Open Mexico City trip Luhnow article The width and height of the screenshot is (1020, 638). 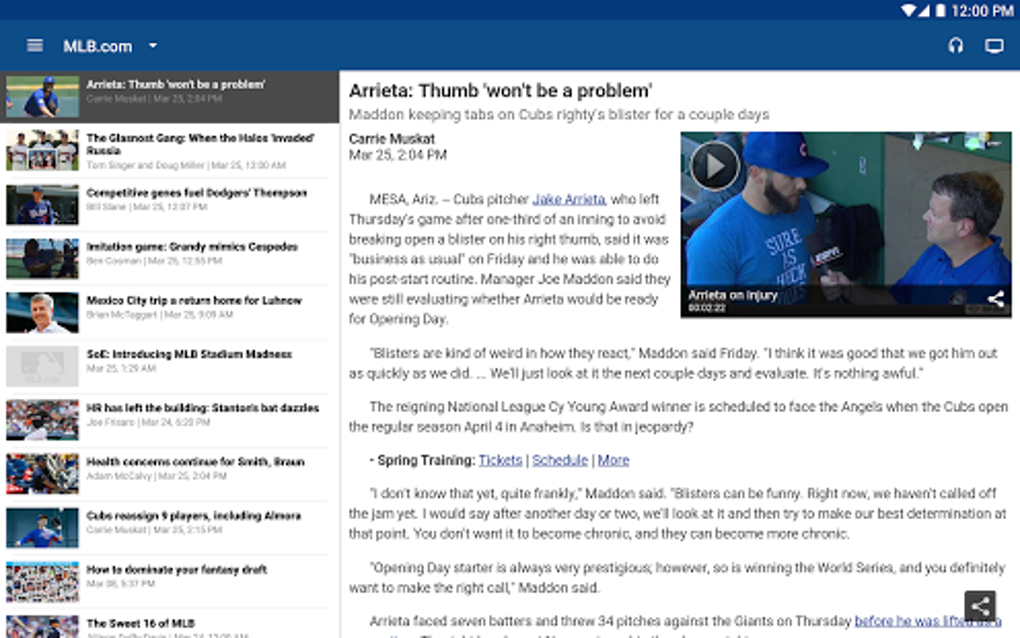coord(170,312)
